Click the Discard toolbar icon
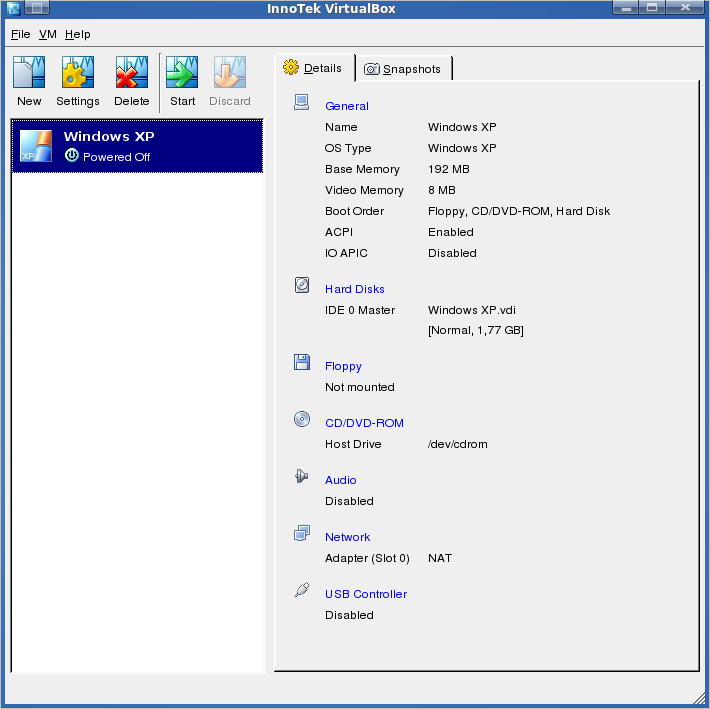Screen dimensions: 710x709 229,74
